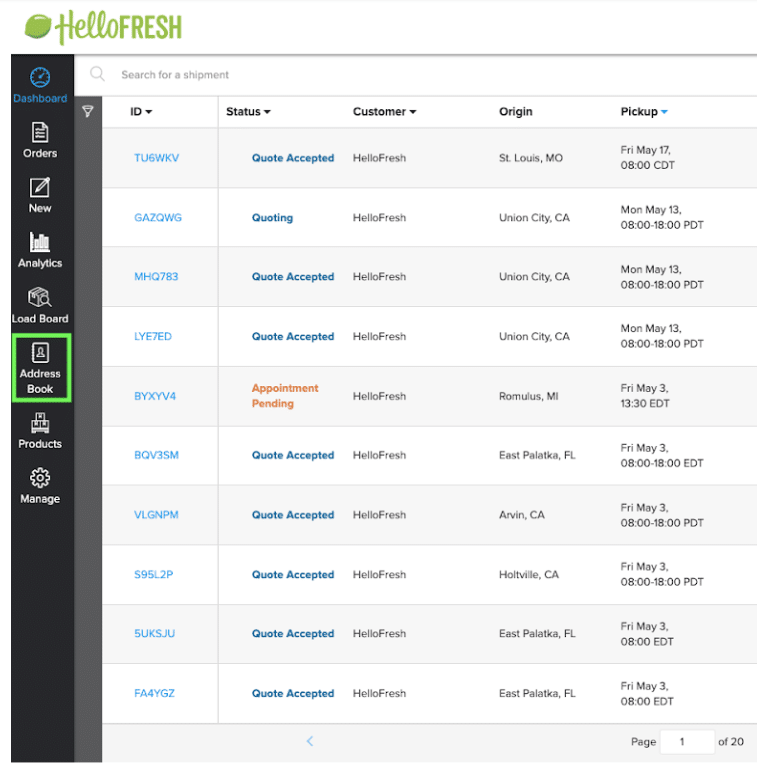The image size is (757, 767).
Task: Go to previous page arrow
Action: coord(310,741)
